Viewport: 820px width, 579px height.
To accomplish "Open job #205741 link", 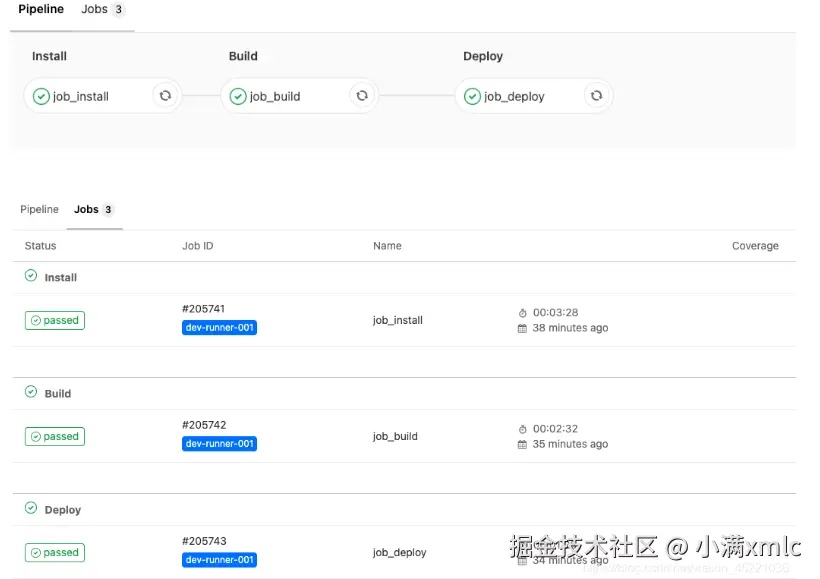I will tap(203, 309).
